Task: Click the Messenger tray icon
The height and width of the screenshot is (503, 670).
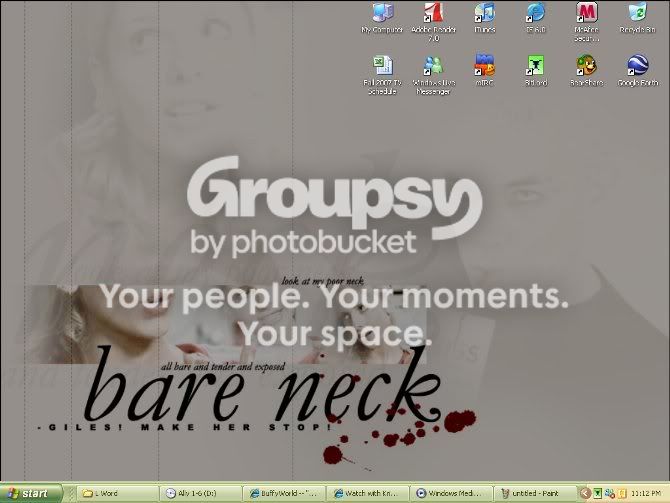Action: point(610,494)
